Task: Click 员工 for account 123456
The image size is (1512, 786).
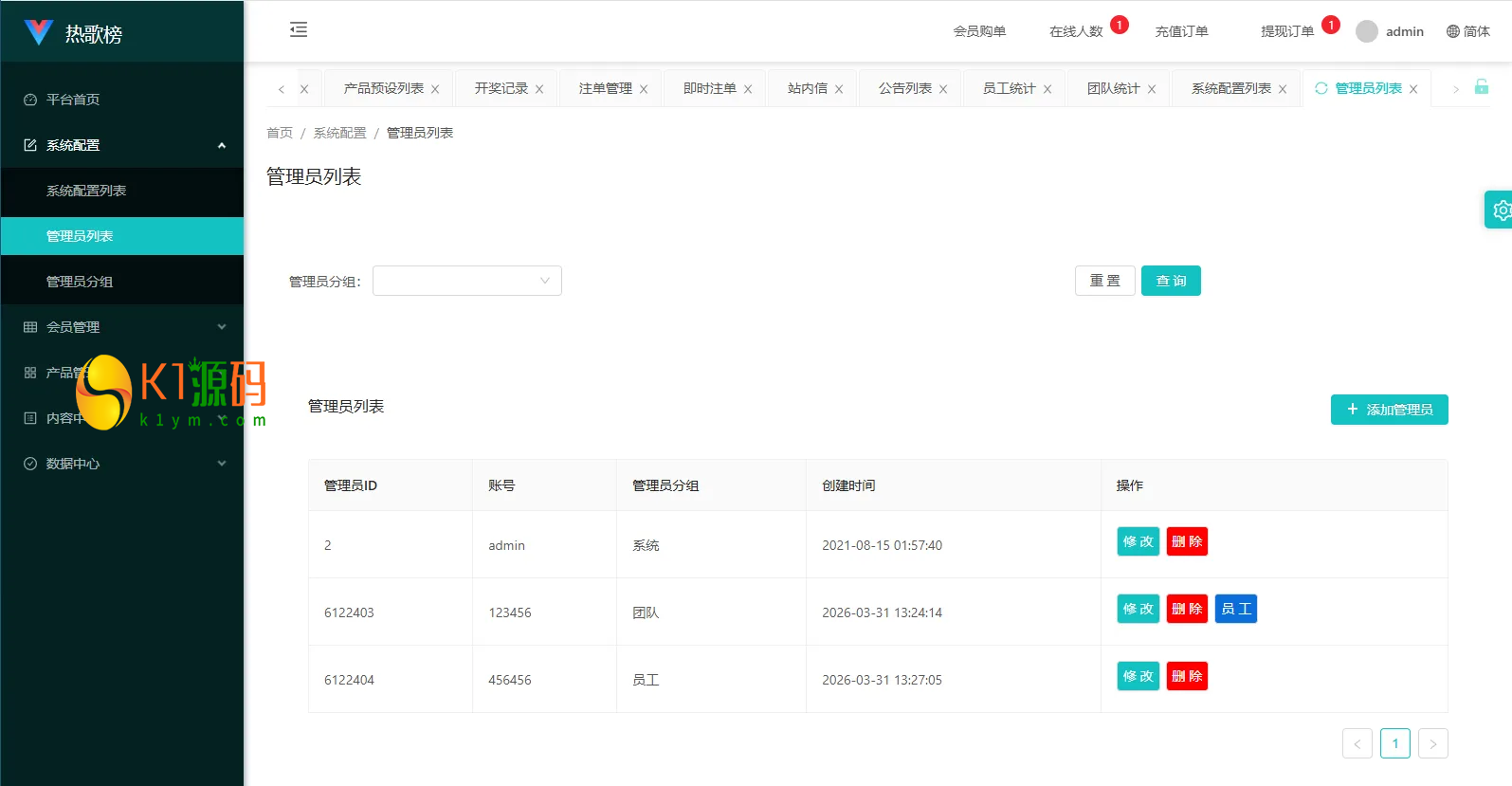Action: click(x=1236, y=609)
